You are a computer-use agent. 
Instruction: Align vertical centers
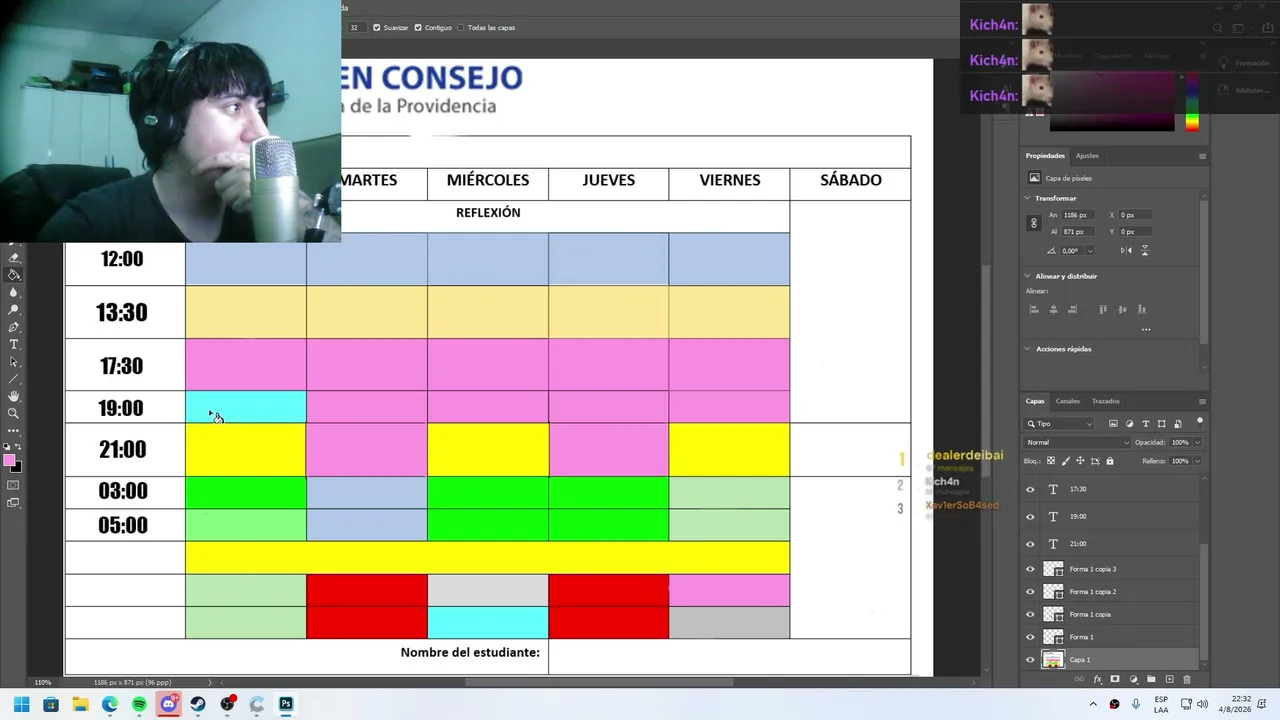pos(1122,310)
